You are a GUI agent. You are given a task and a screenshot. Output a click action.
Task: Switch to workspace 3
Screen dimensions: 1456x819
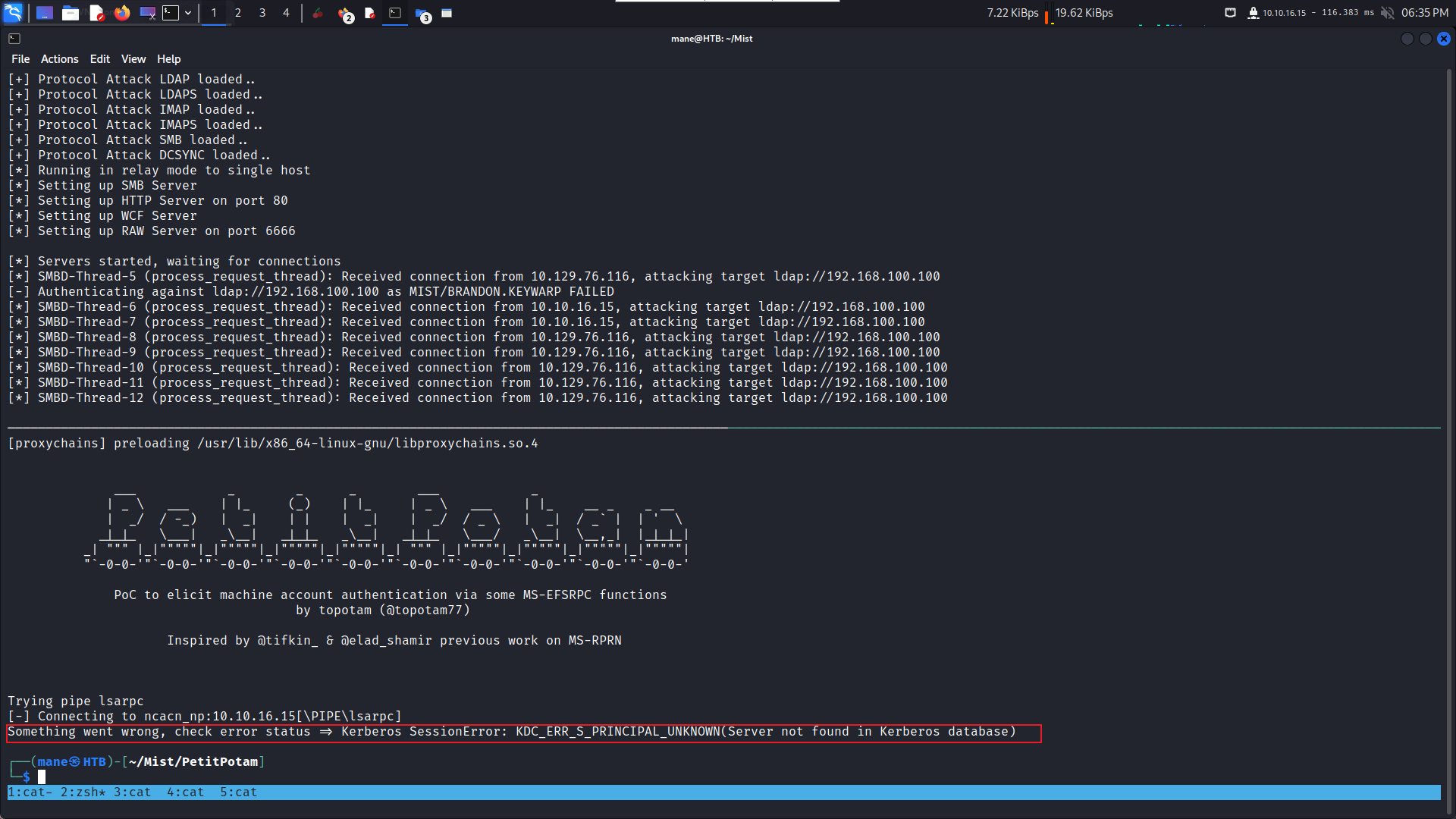pyautogui.click(x=262, y=13)
